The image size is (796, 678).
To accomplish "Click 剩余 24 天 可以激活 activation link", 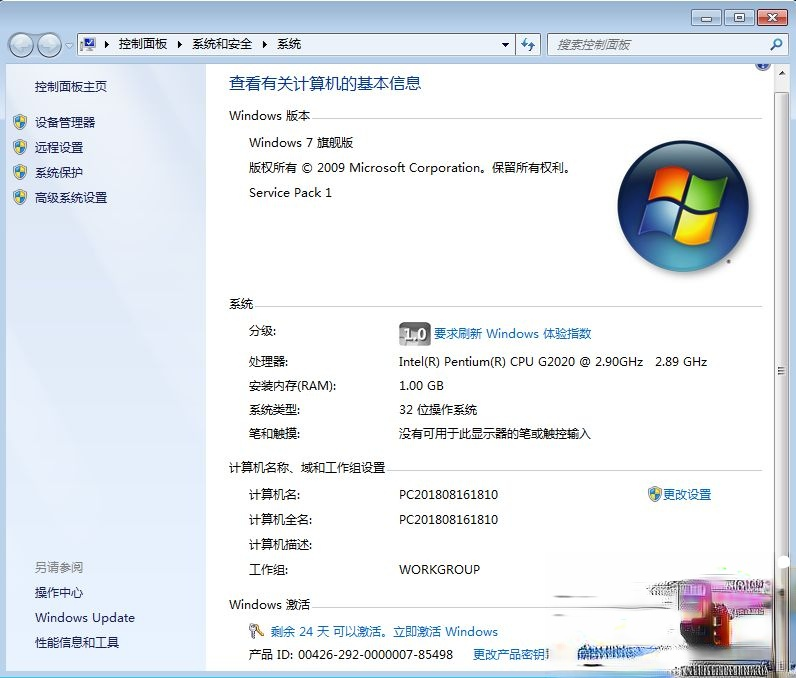I will pyautogui.click(x=384, y=631).
